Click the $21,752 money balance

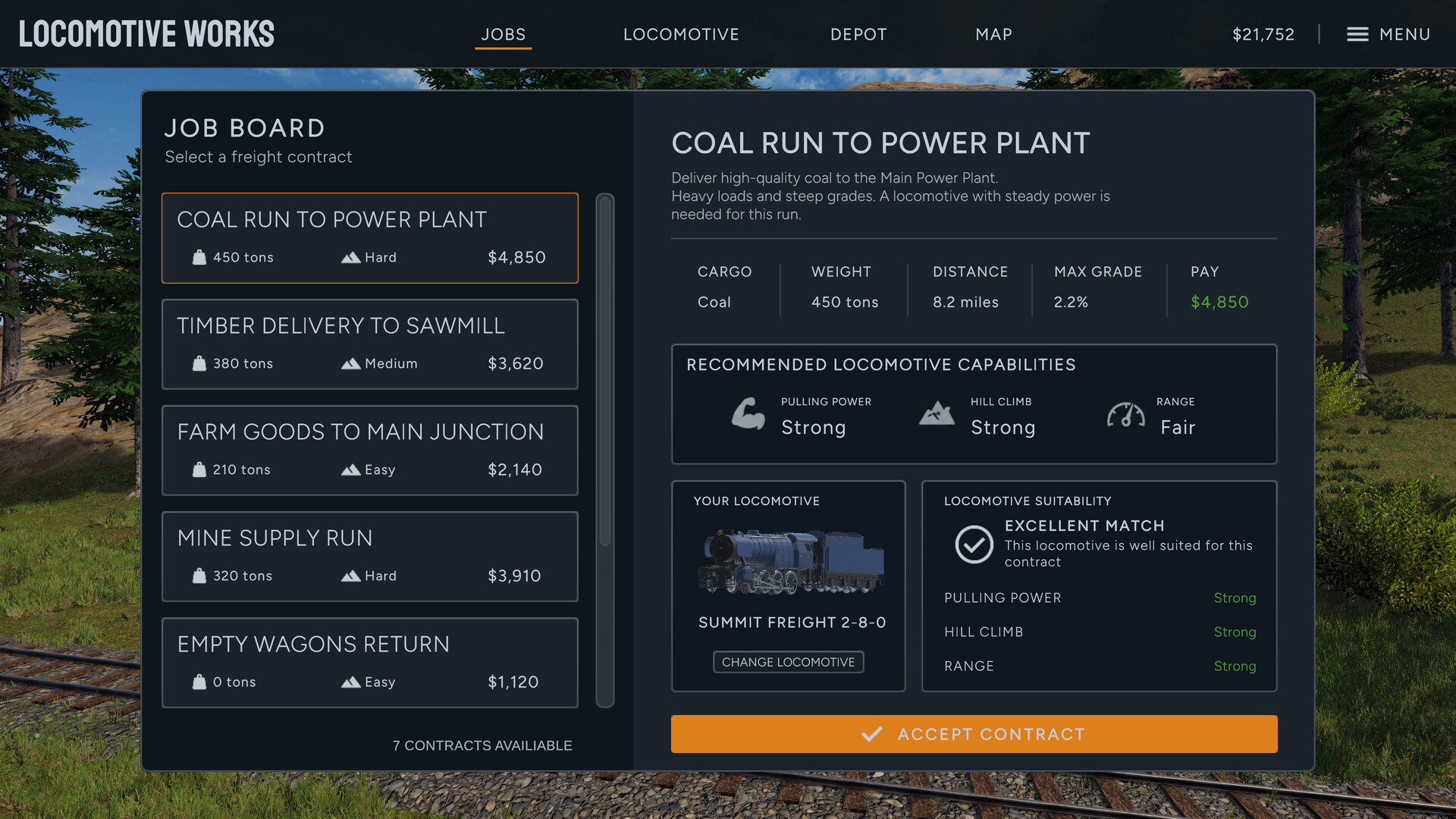[x=1263, y=34]
